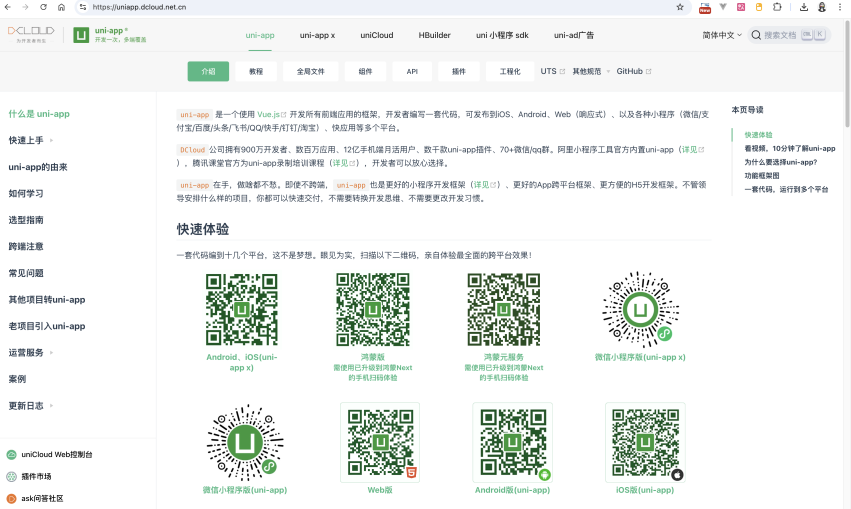Click the 搜索文档 search field
Viewport: 851px width, 509px height.
coord(790,35)
